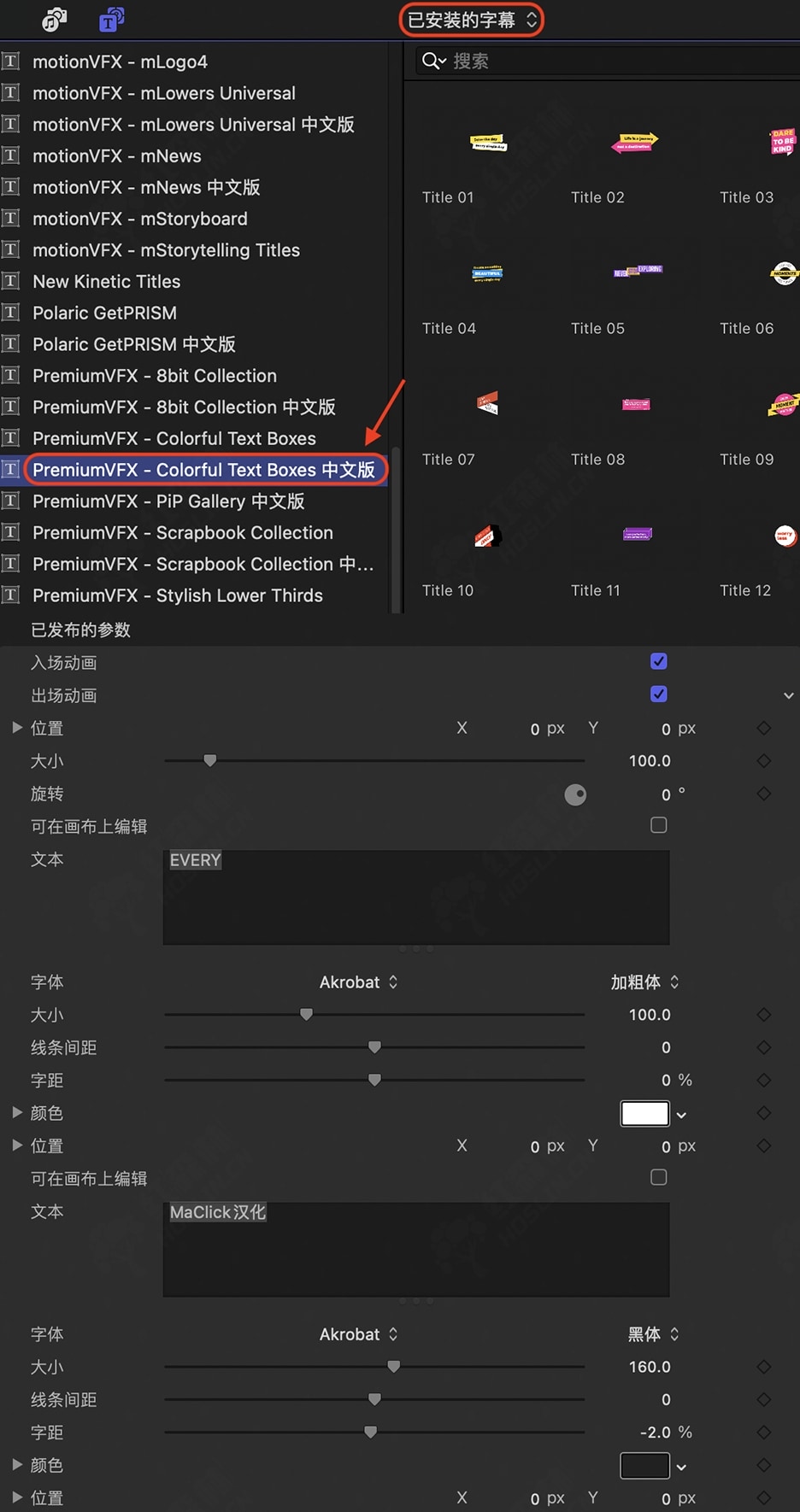Click the Title 06 thumbnail
The height and width of the screenshot is (1512, 800).
point(785,274)
